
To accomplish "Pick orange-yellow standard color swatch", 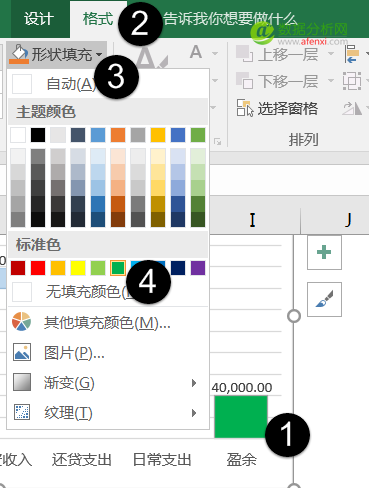I will [x=58, y=268].
